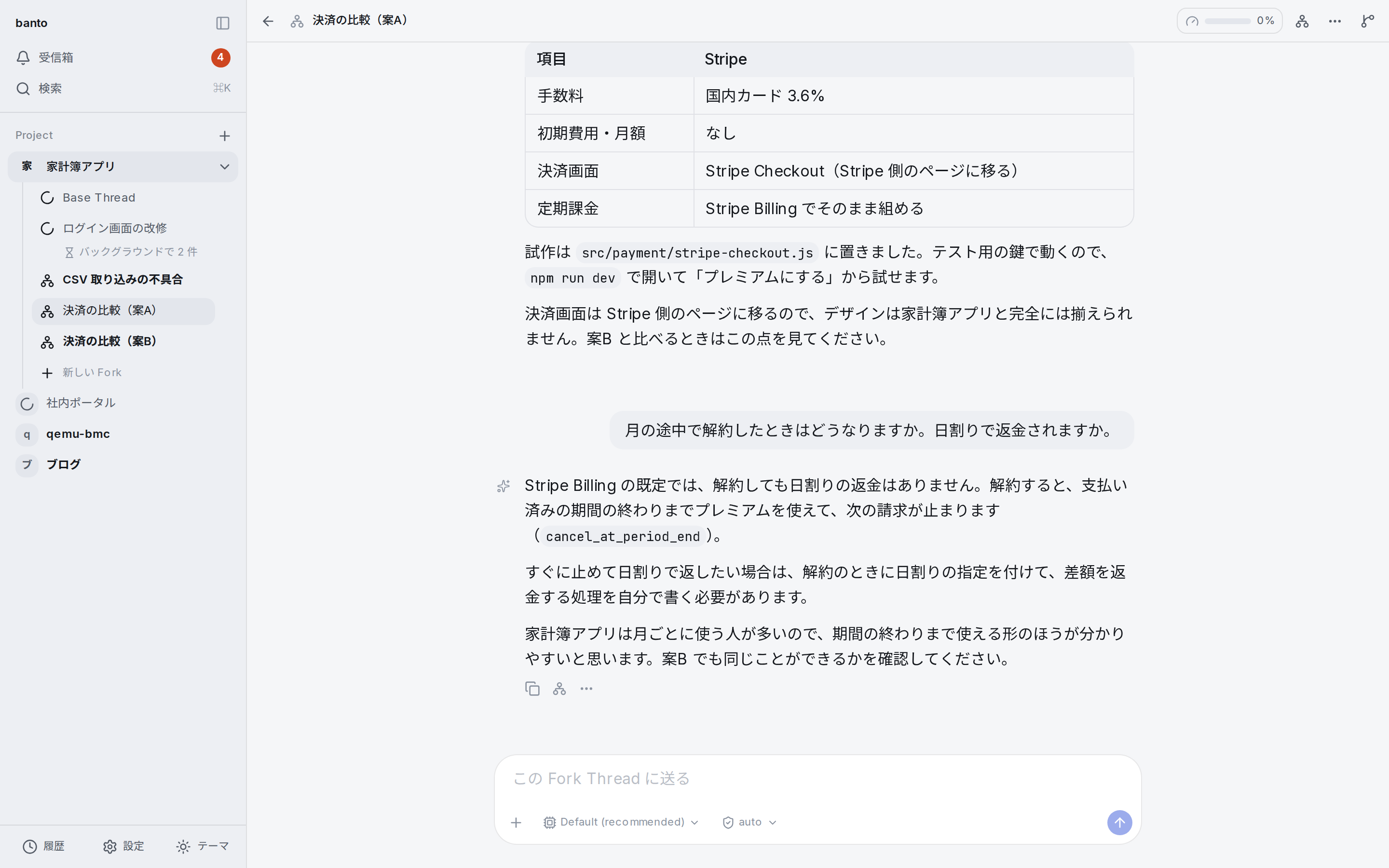
Task: Open more actions below the reply
Action: tap(586, 688)
